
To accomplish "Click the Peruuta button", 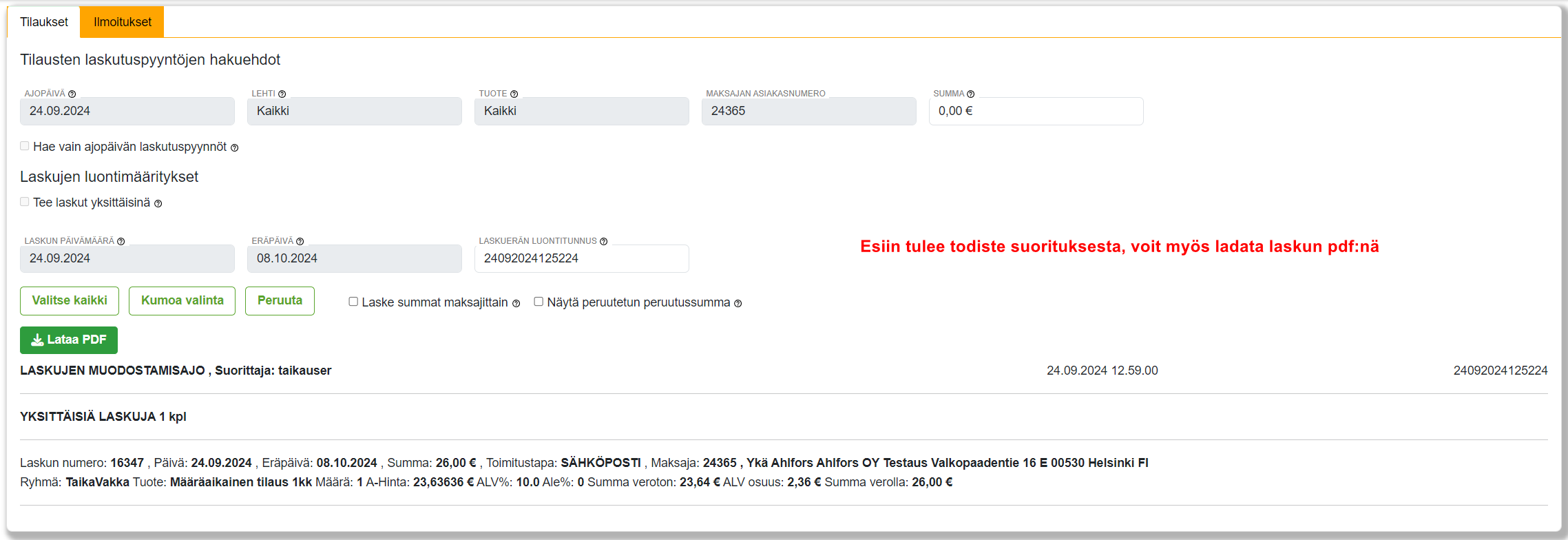I will (x=280, y=301).
